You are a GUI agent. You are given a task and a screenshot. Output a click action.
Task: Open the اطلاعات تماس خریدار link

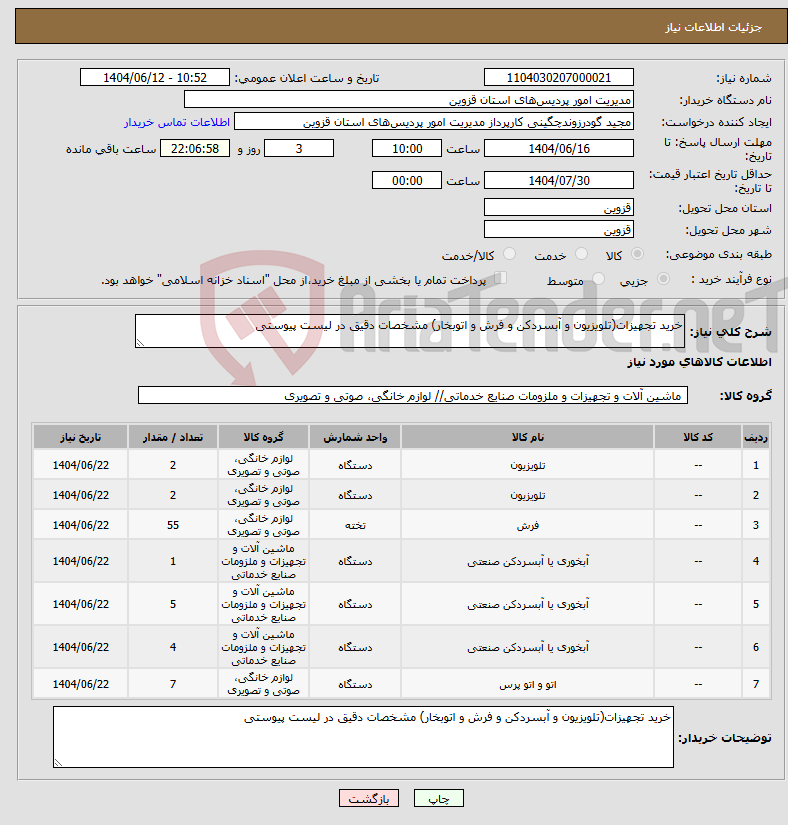[177, 122]
